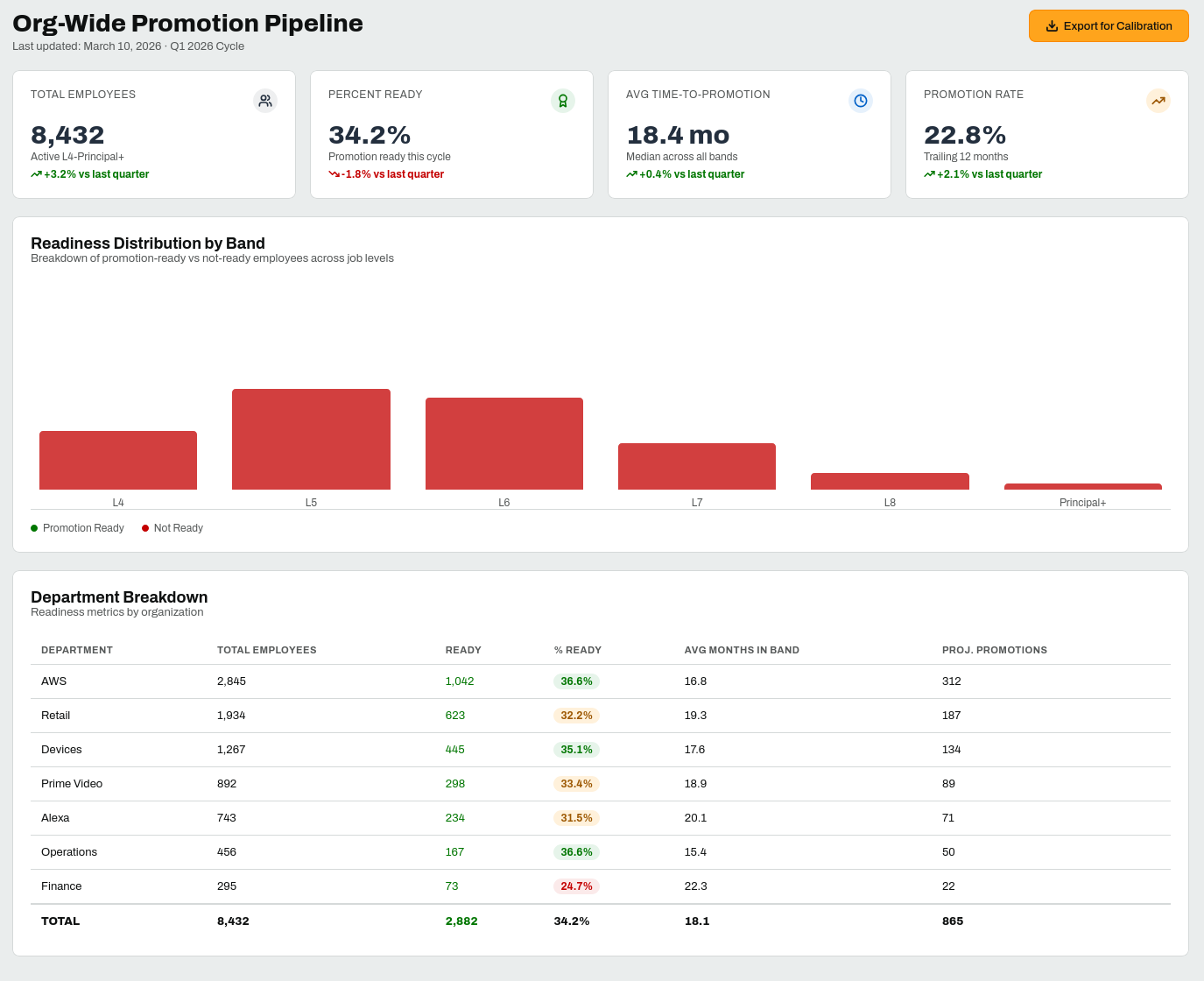
Task: Click the 312 projected promotions for AWS
Action: pyautogui.click(x=952, y=681)
